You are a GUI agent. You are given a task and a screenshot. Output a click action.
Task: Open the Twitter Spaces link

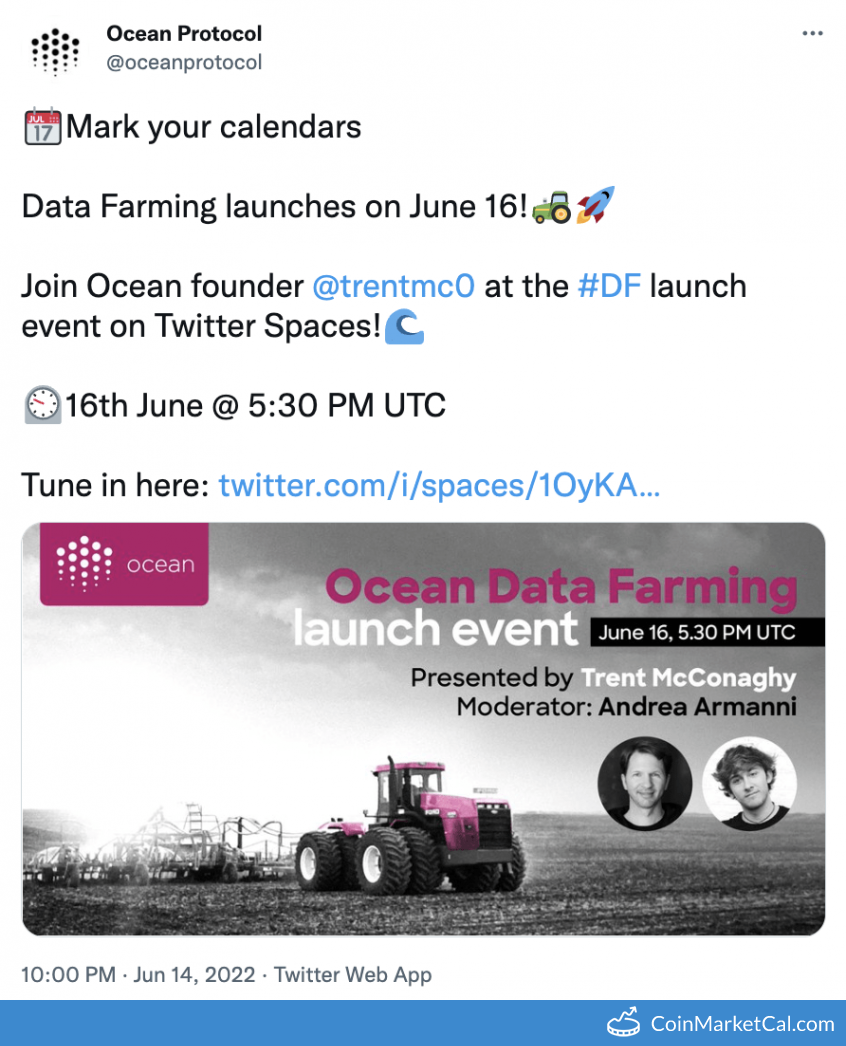point(439,486)
